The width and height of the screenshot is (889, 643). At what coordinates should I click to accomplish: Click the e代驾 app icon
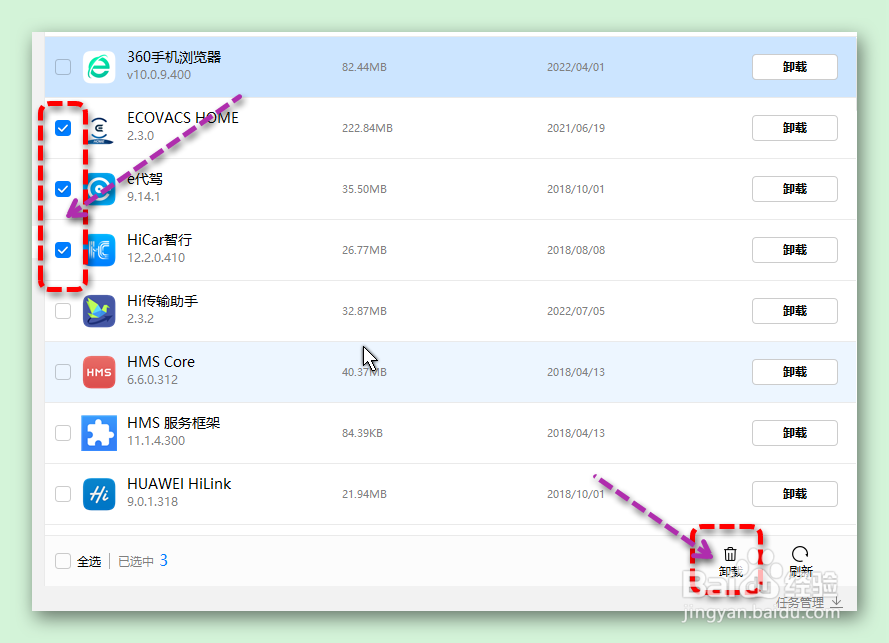tap(100, 189)
